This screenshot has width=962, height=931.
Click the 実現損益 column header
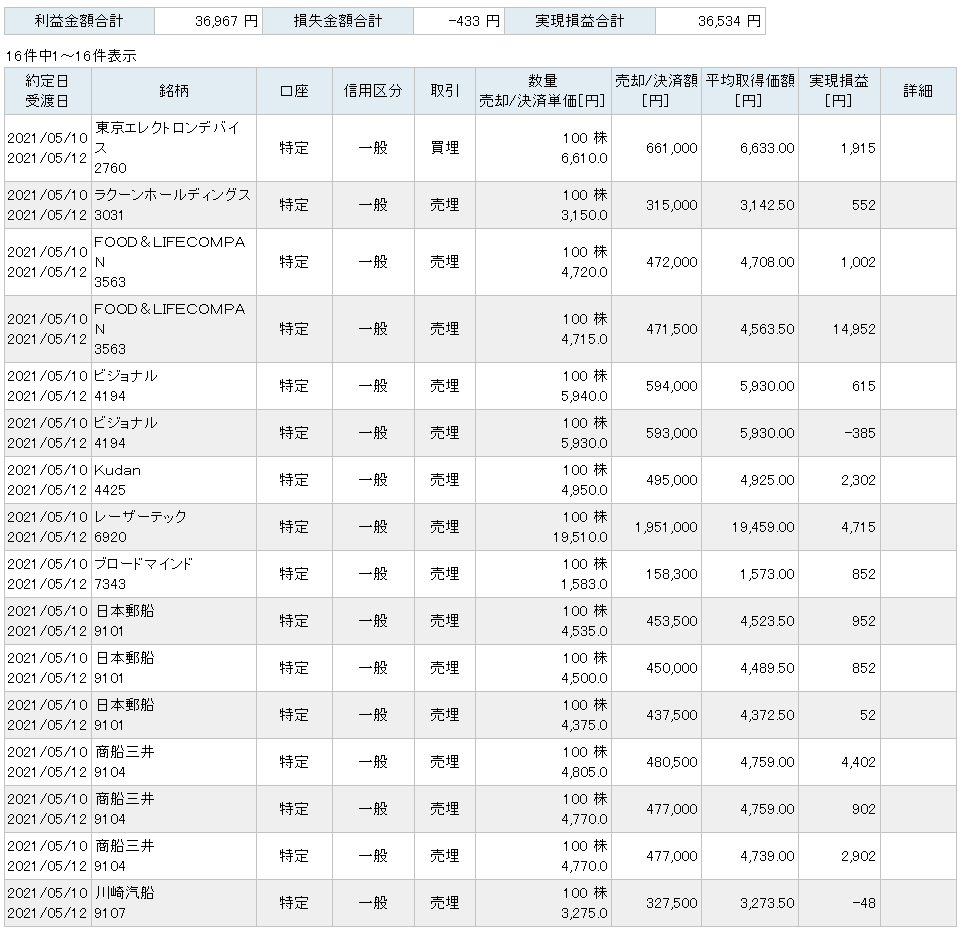coord(839,91)
